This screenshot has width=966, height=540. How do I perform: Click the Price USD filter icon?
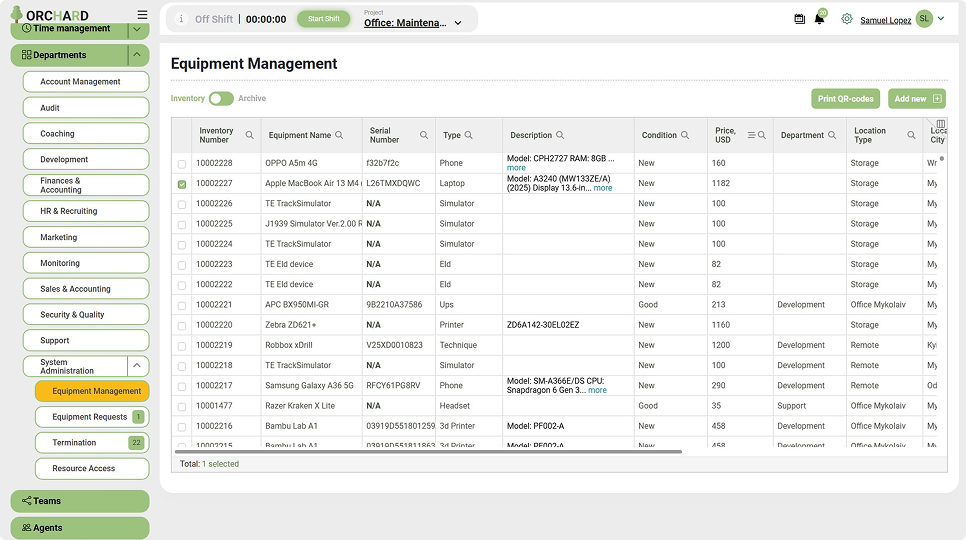point(752,135)
